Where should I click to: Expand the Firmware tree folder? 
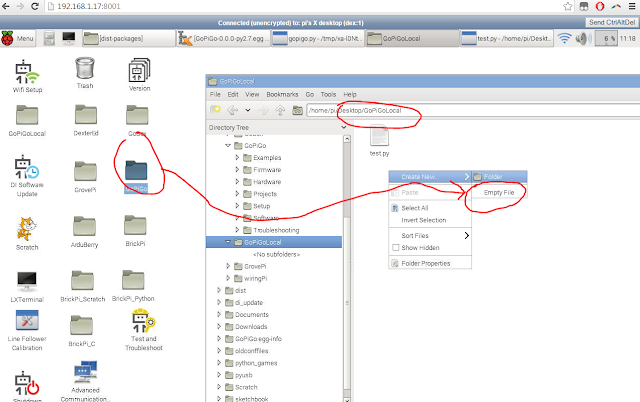click(237, 169)
